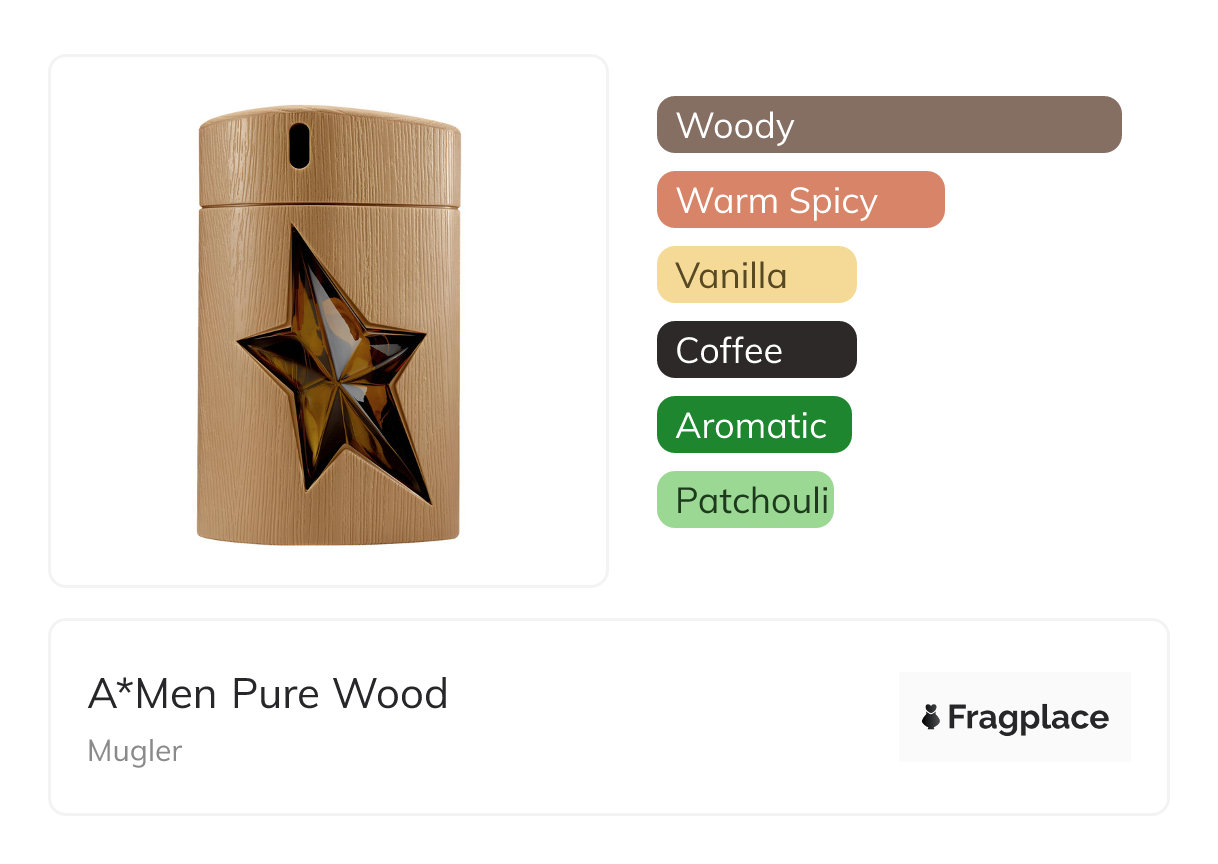Click the word Wood in perfume title
1218x864 pixels.
pos(391,694)
